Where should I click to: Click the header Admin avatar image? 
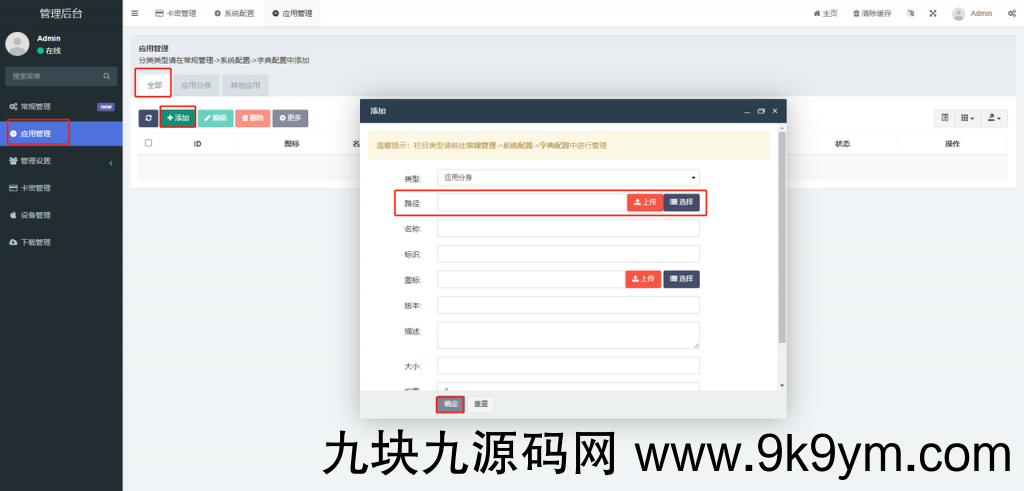(x=958, y=14)
